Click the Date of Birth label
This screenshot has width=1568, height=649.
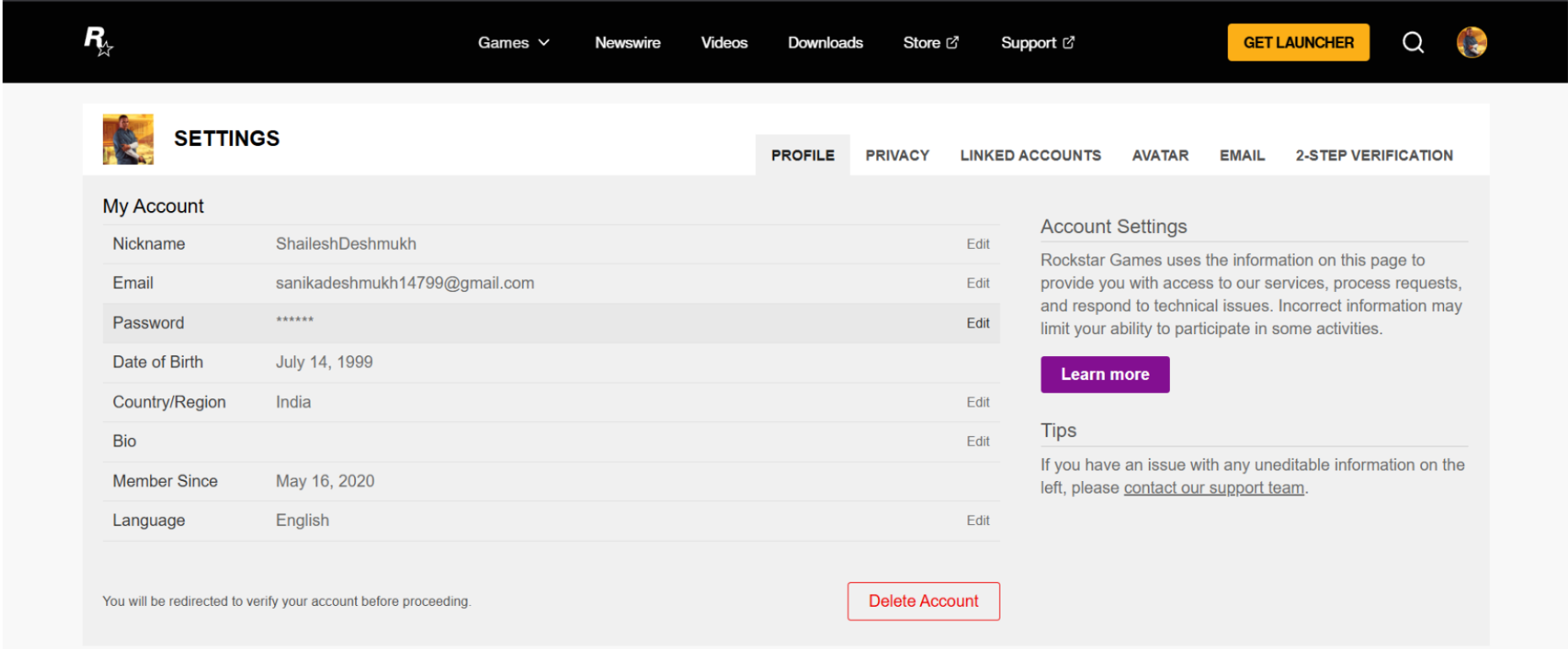(x=158, y=362)
